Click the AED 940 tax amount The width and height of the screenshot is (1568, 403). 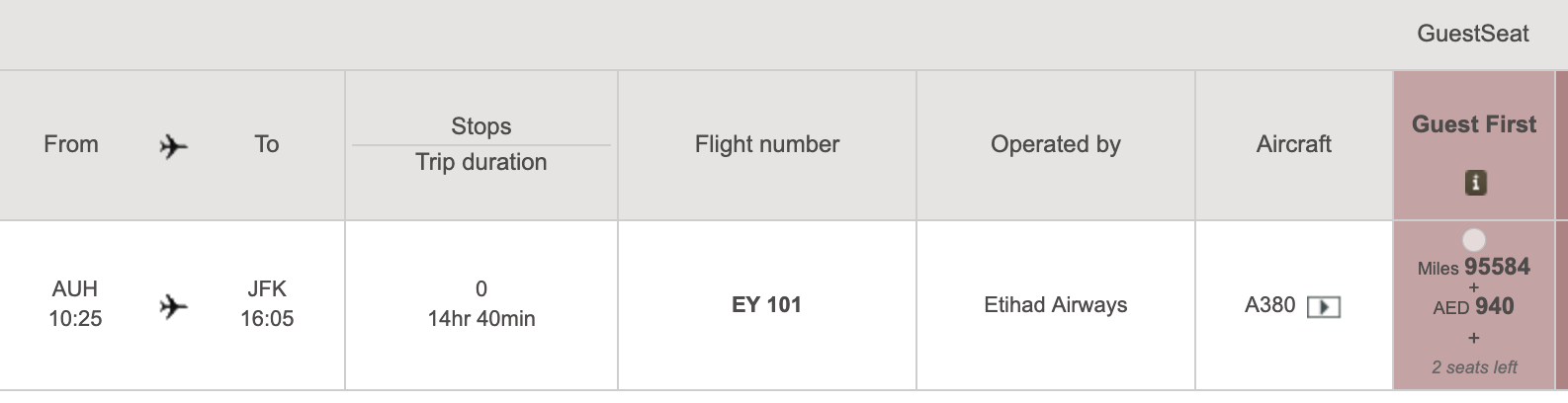tap(1473, 306)
